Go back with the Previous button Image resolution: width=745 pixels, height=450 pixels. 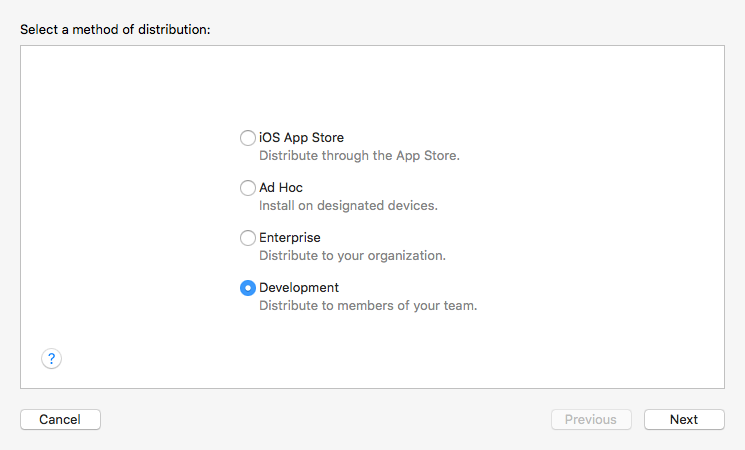591,420
